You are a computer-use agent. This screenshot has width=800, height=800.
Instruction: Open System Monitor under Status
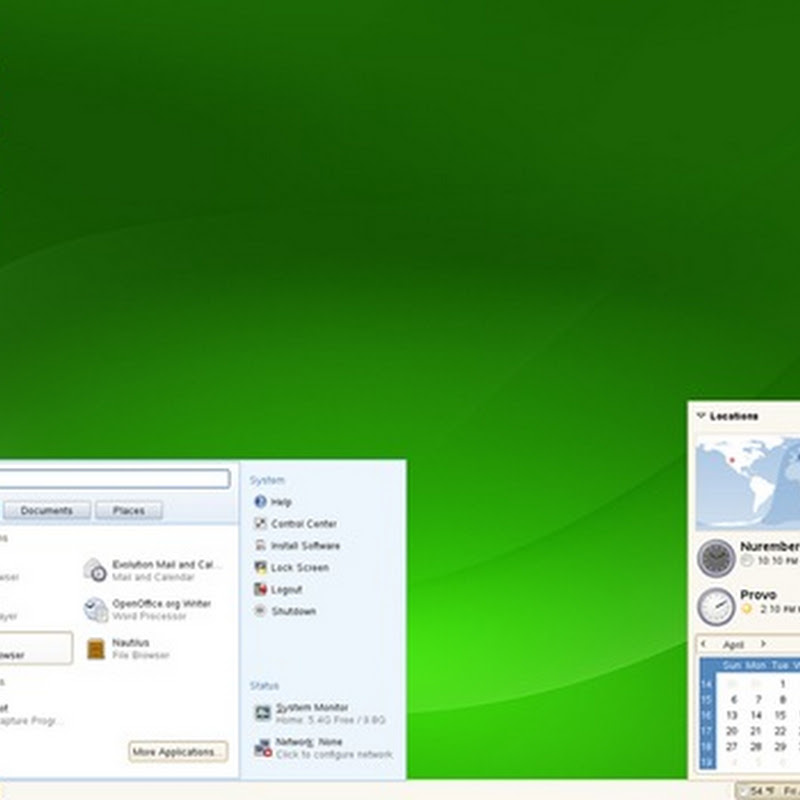310,713
